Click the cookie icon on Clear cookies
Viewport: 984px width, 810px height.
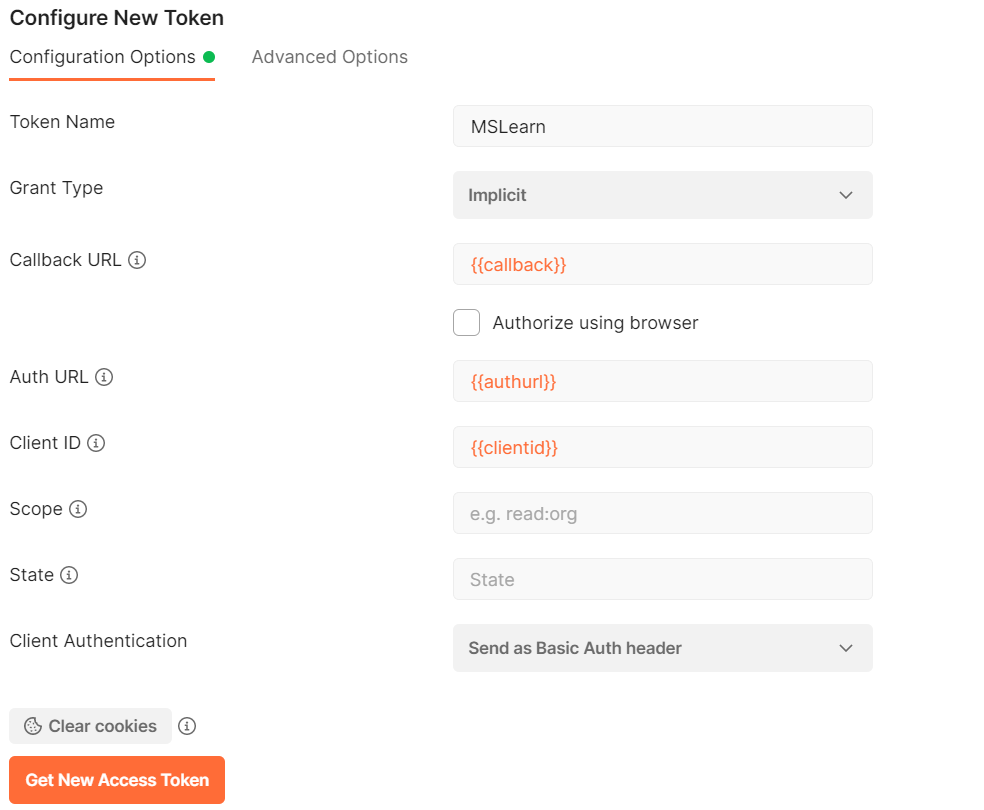coord(33,726)
